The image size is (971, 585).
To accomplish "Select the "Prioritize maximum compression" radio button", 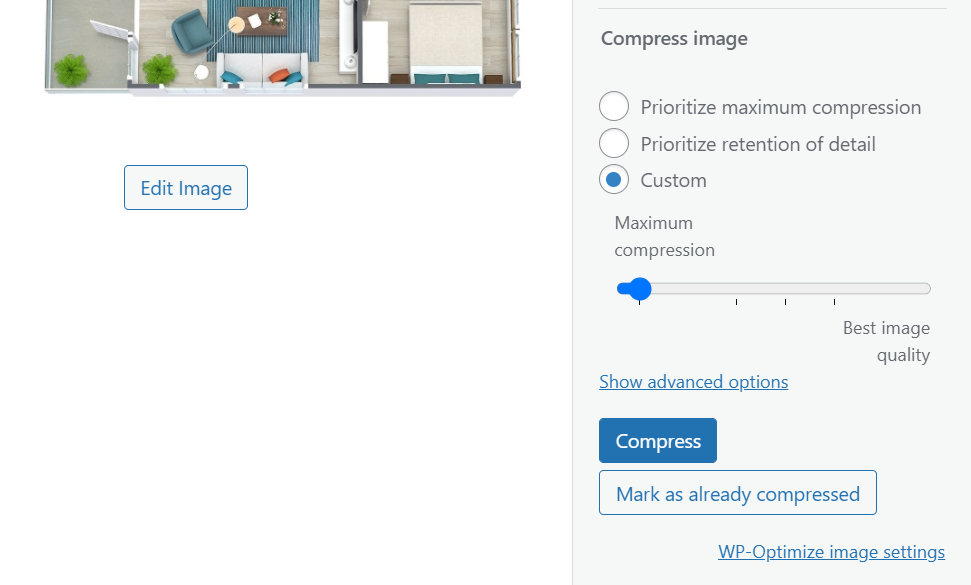I will click(x=614, y=107).
